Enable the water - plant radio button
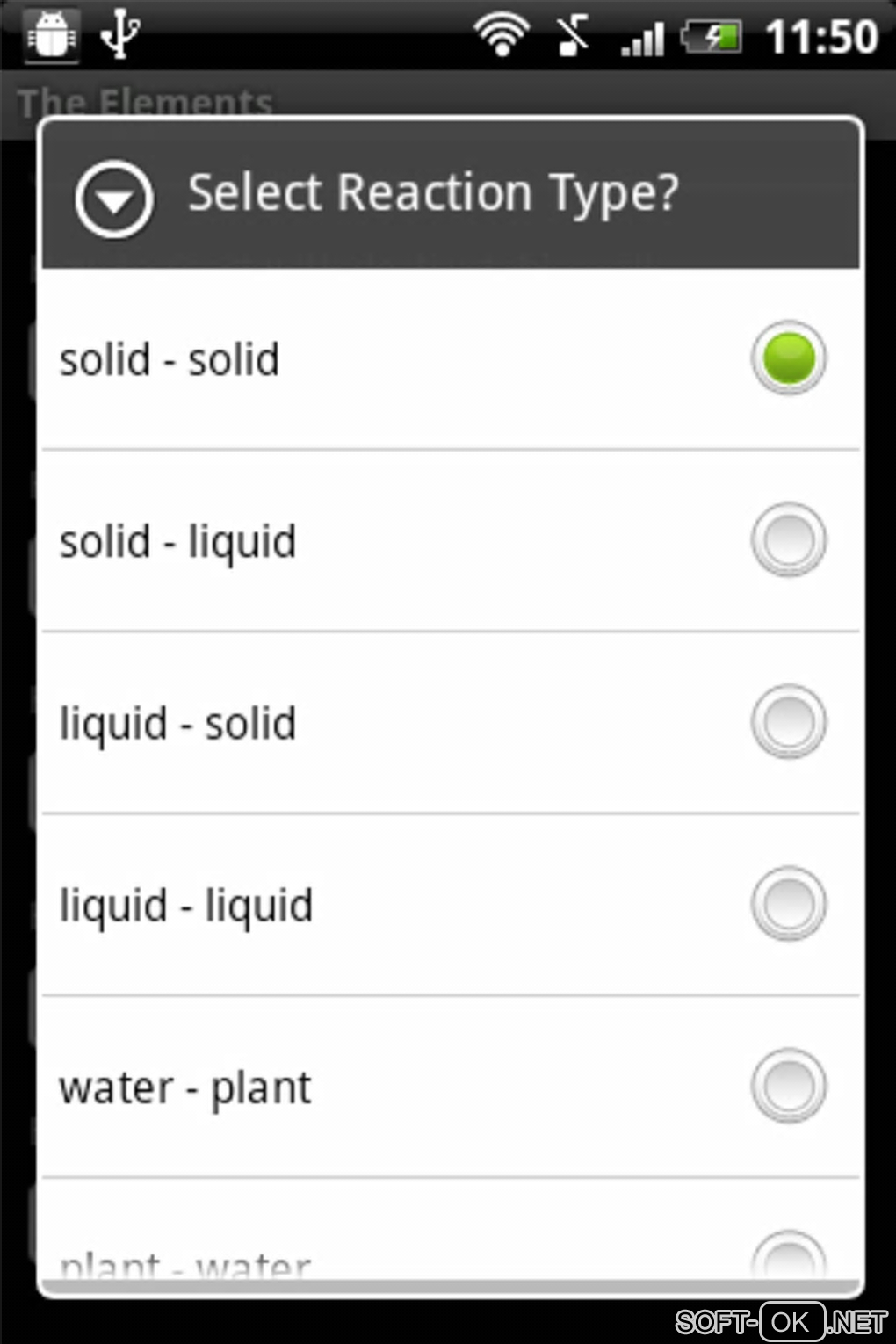Image resolution: width=896 pixels, height=1344 pixels. (x=788, y=1086)
